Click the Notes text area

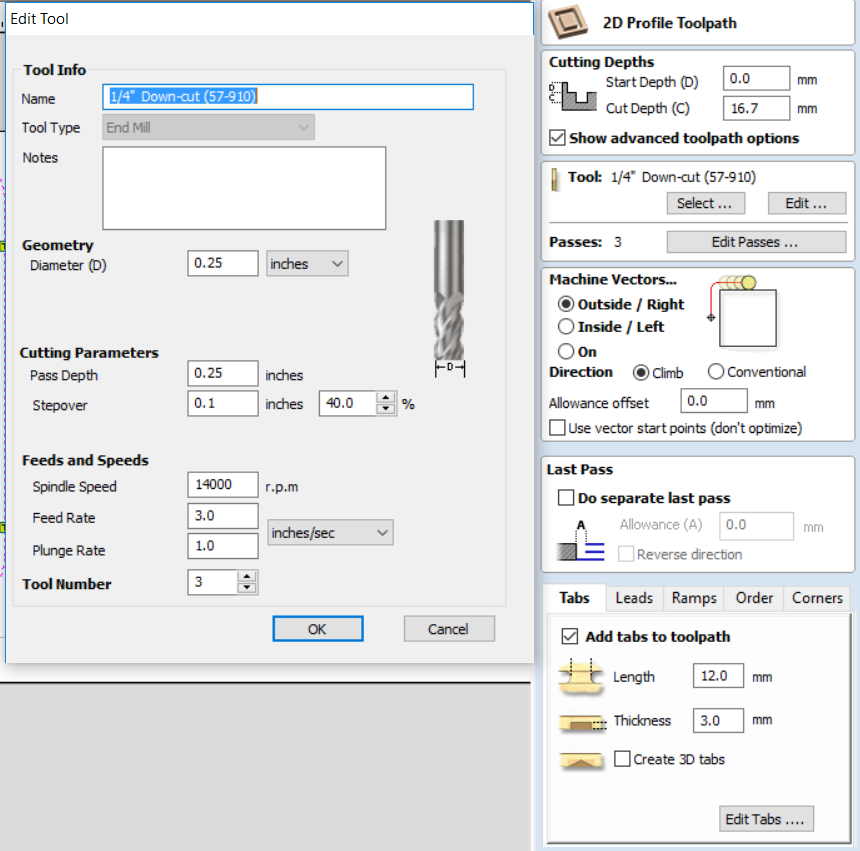[244, 188]
